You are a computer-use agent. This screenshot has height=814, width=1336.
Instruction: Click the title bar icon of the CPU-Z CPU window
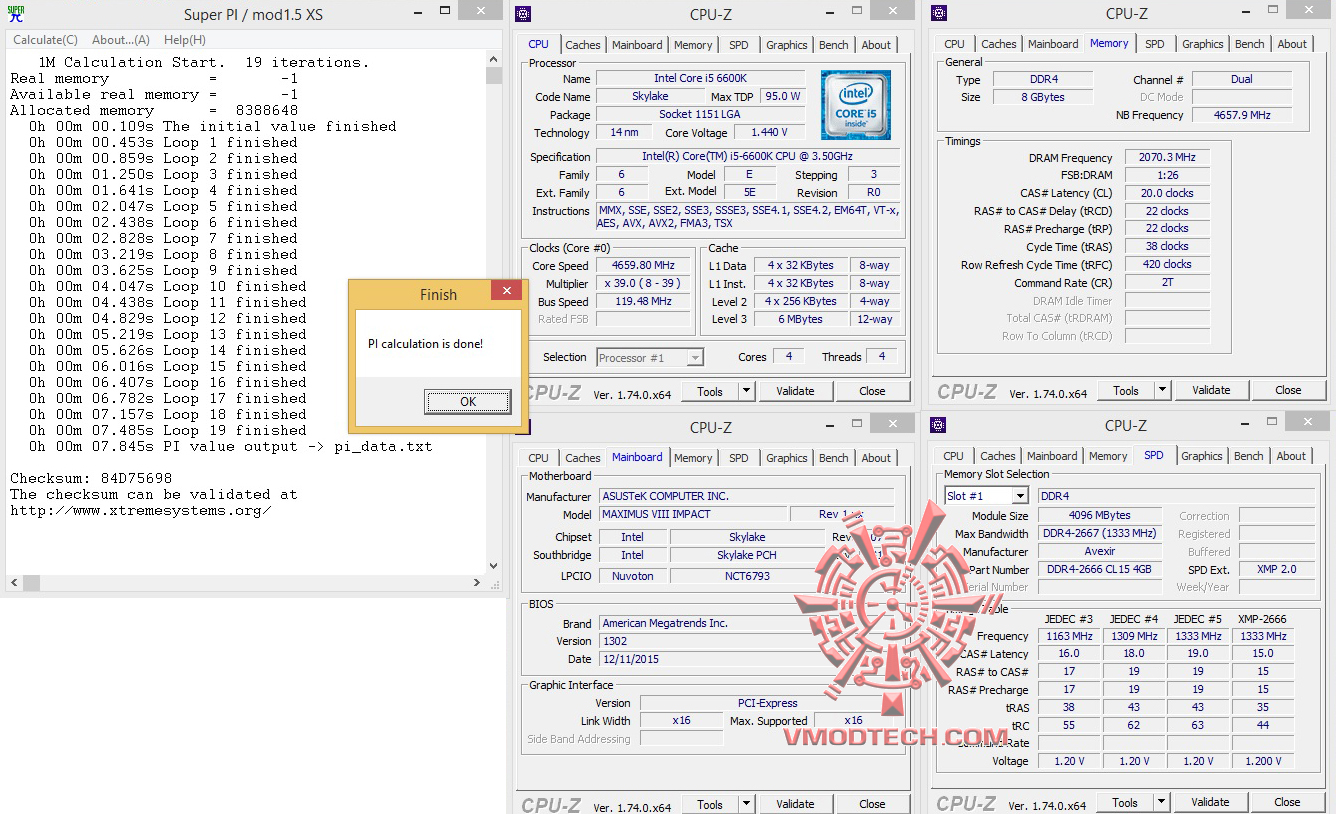(x=523, y=14)
